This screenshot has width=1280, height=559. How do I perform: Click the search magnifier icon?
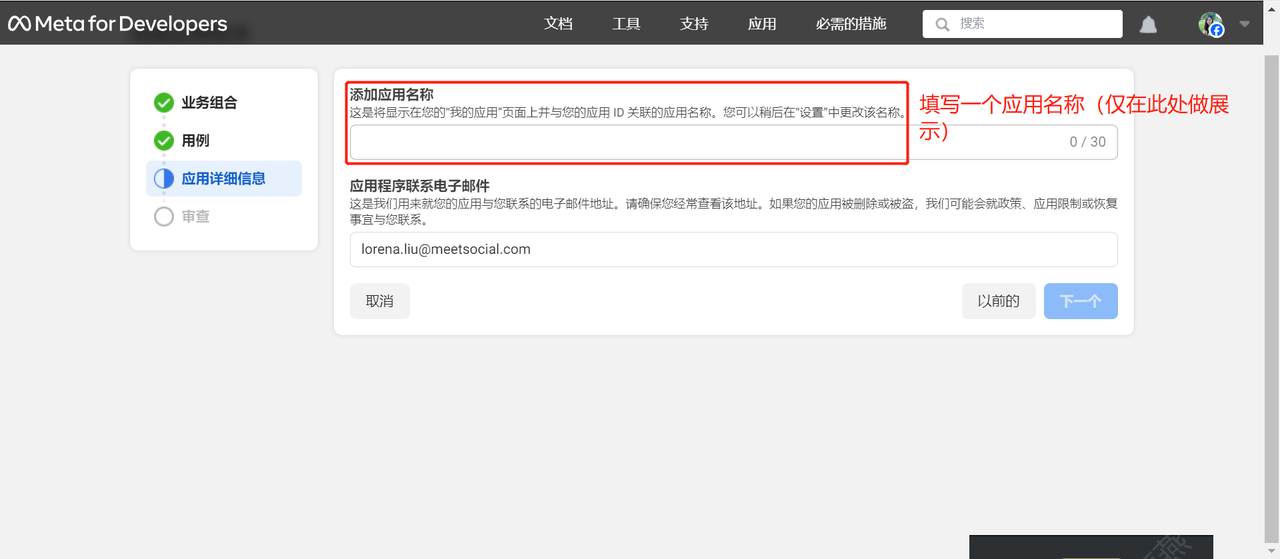(x=942, y=24)
